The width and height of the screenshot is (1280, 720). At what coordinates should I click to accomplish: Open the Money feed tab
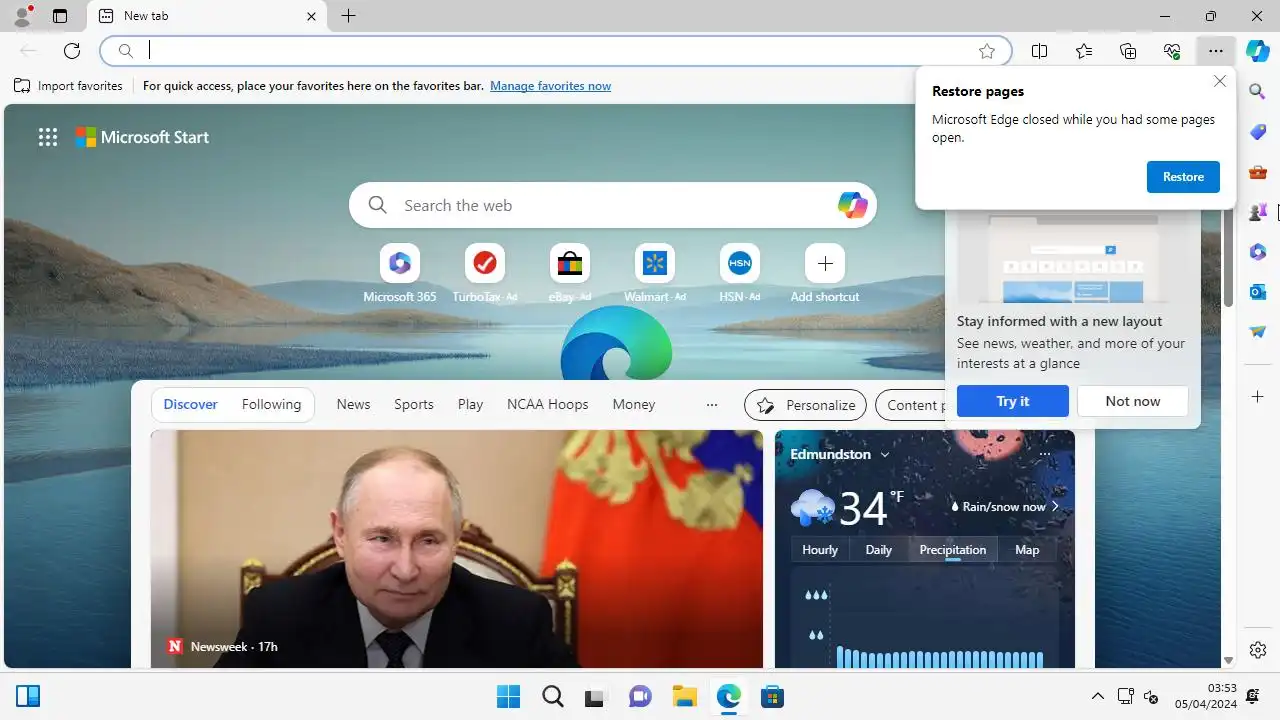pos(634,405)
